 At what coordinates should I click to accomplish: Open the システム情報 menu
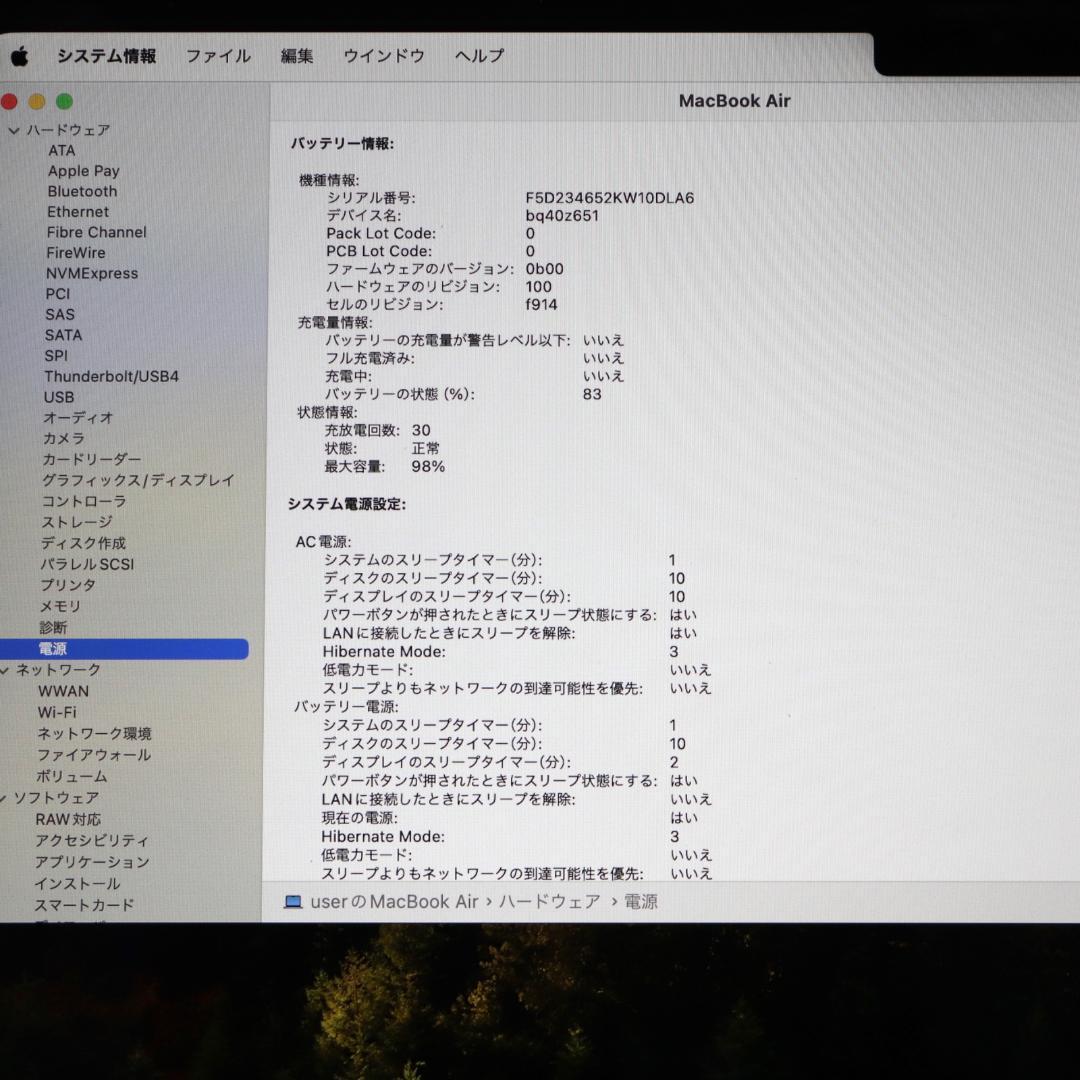[x=107, y=56]
